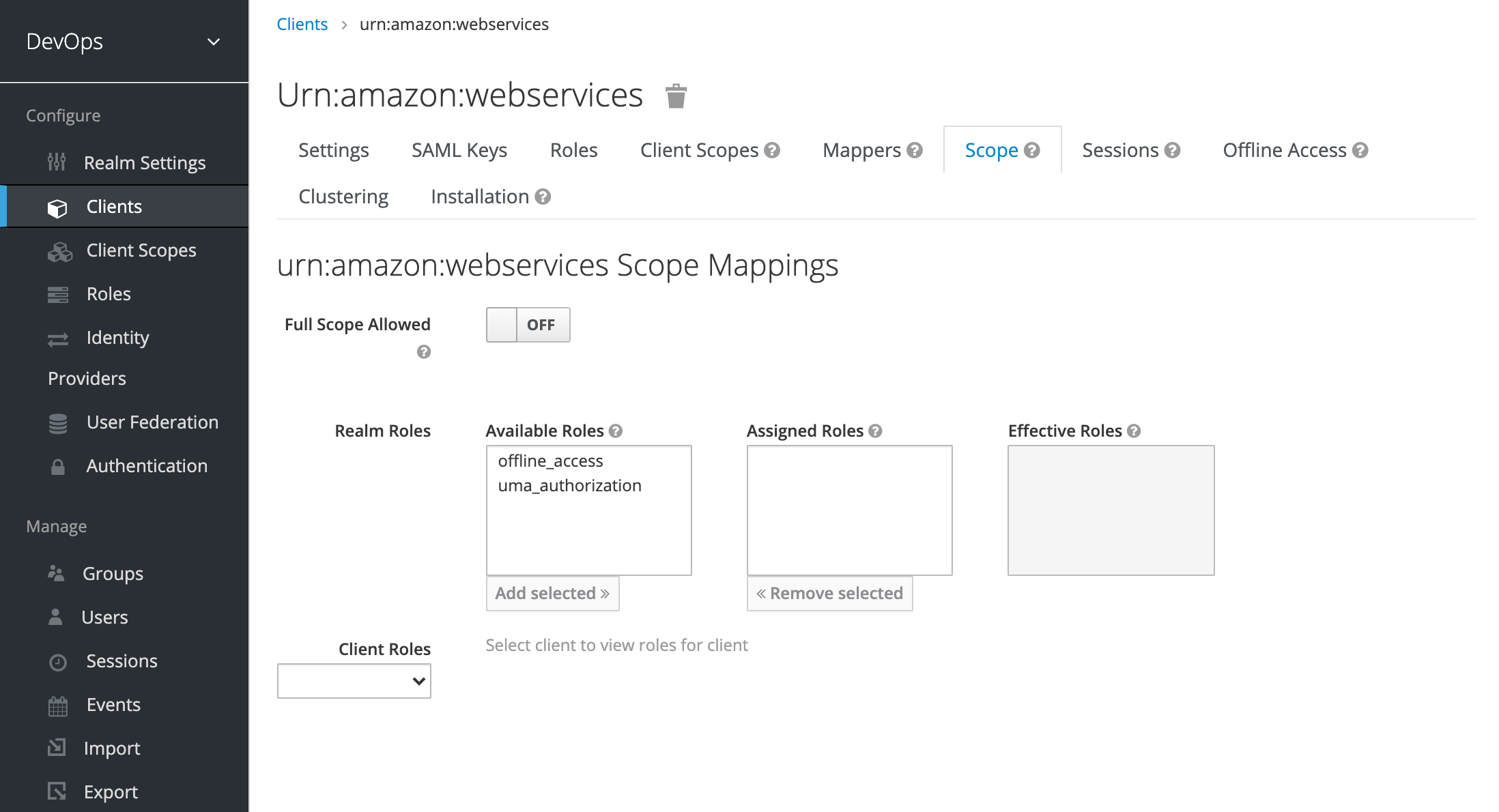Expand the DevOps realm selector chevron
This screenshot has height=812, width=1499.
(x=214, y=42)
